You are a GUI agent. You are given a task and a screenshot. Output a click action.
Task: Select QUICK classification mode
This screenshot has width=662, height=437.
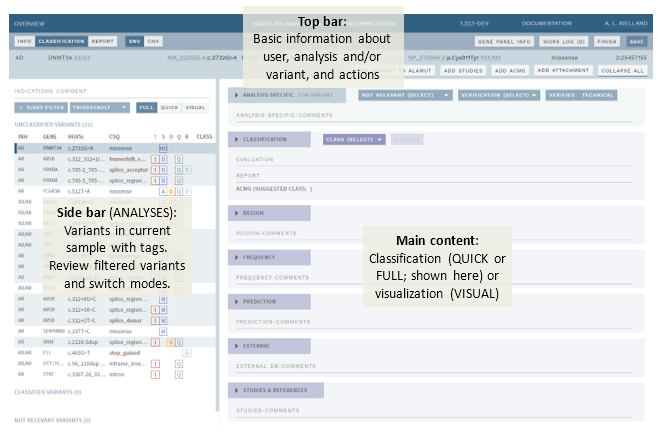(x=170, y=107)
